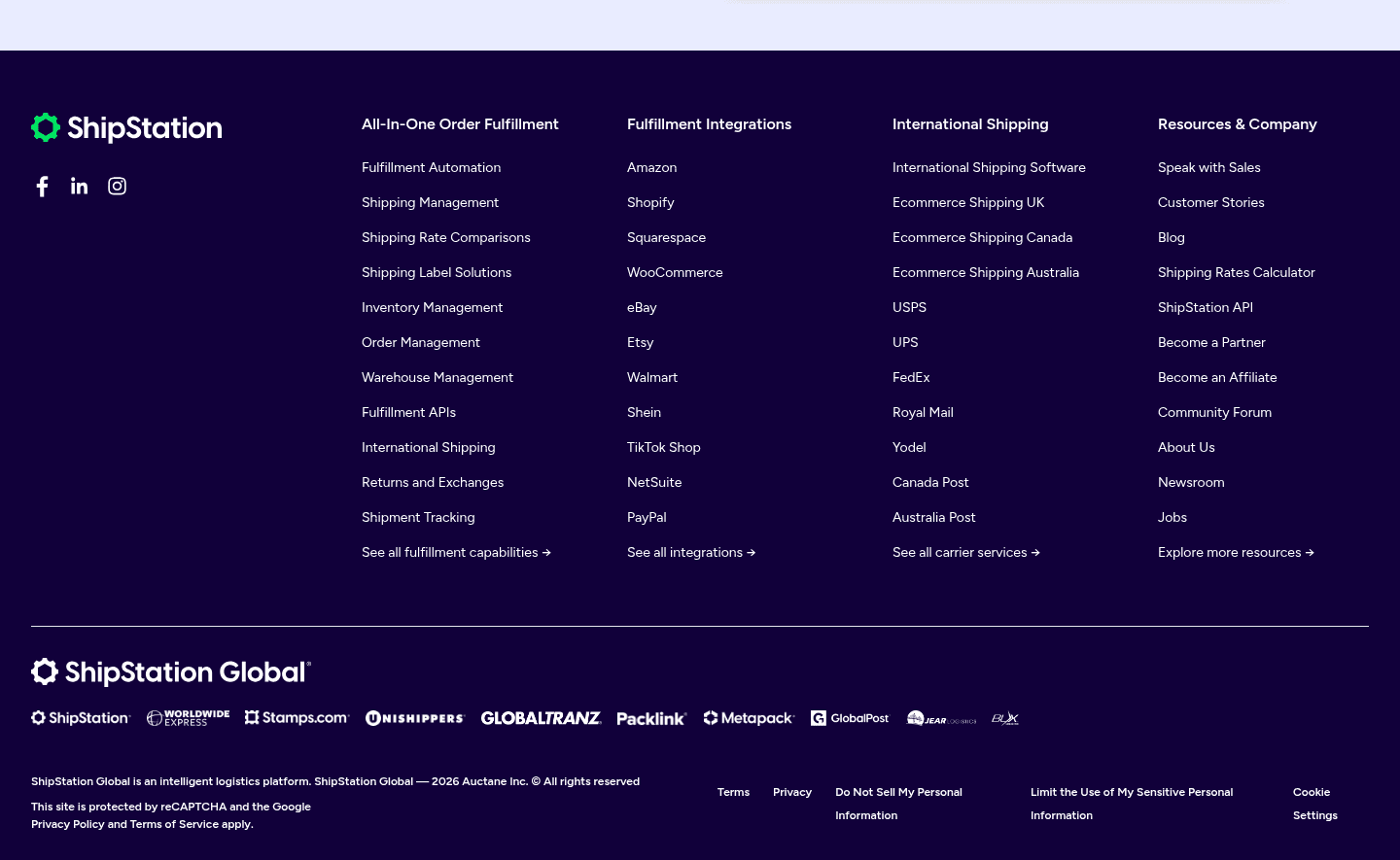Click Speak with Sales
The height and width of the screenshot is (860, 1400).
[x=1208, y=167]
